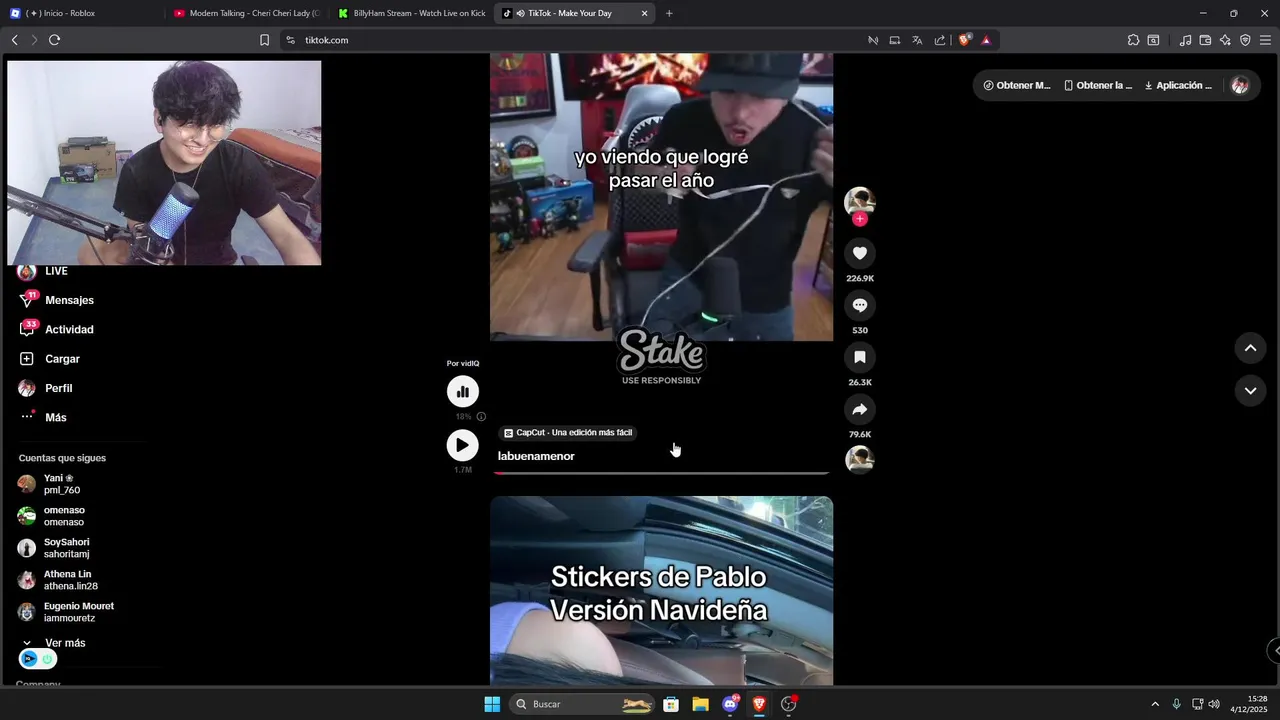Open Brave Wallet icon
The height and width of the screenshot is (720, 1280).
(x=1205, y=40)
